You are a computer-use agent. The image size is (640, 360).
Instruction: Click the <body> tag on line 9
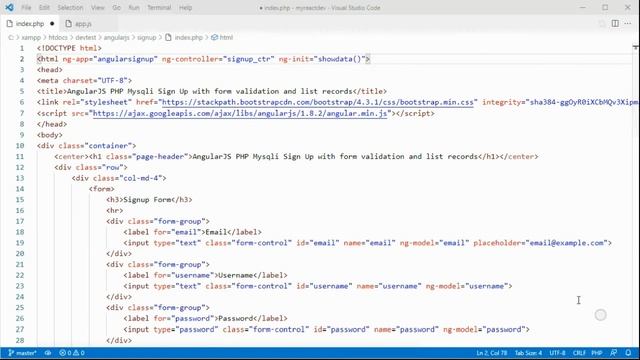coord(50,135)
